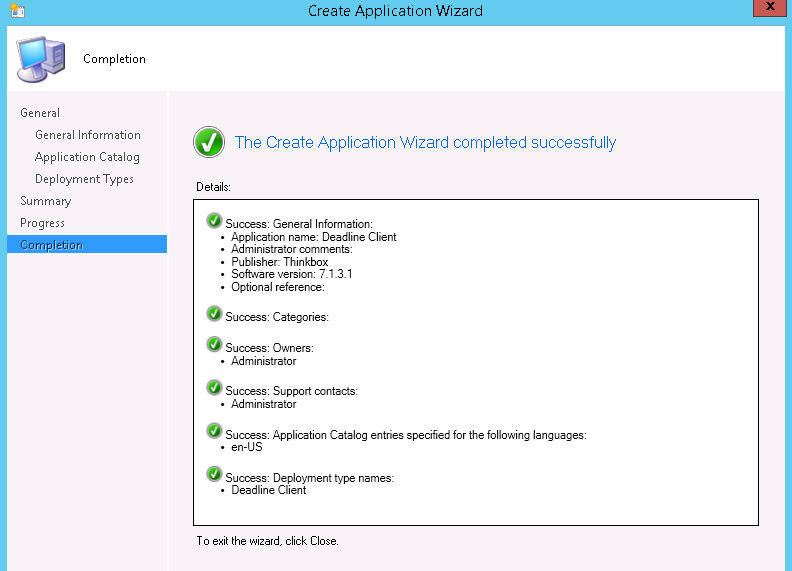Image resolution: width=792 pixels, height=571 pixels.
Task: Click the large green success checkmark
Action: tap(209, 142)
